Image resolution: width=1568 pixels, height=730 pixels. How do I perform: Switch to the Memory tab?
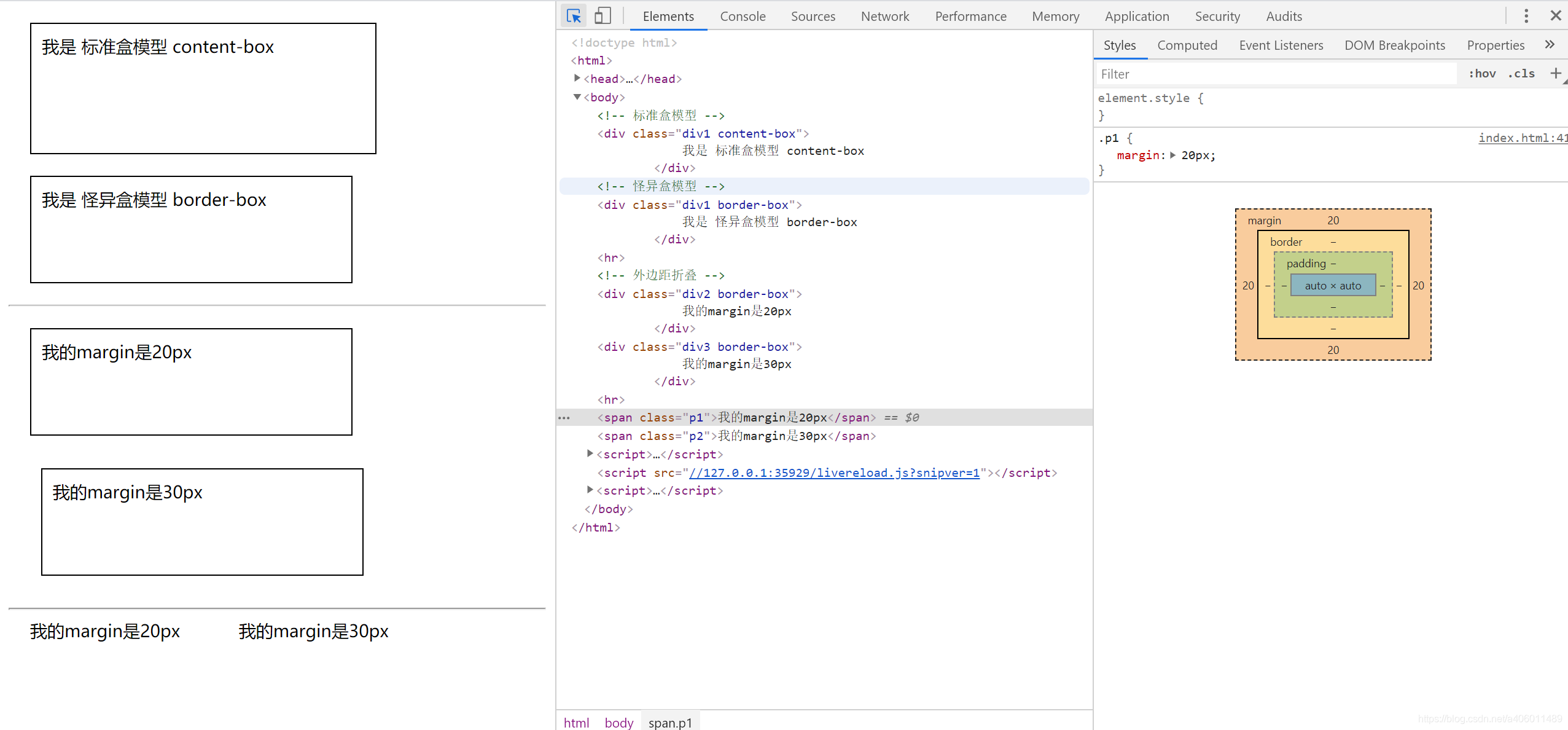(1056, 17)
